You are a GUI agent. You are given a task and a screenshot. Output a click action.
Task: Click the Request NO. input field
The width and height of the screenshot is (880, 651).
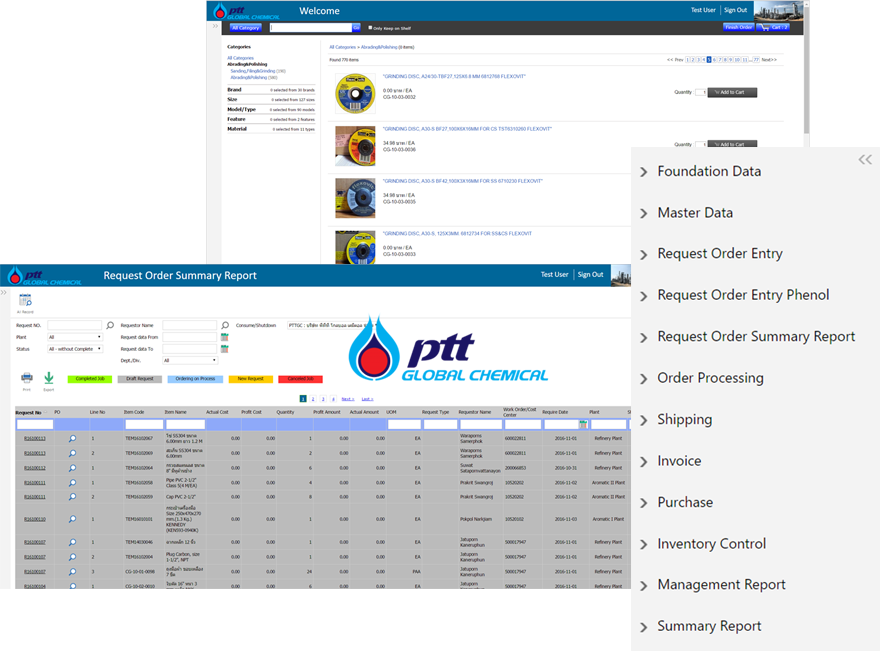click(x=75, y=326)
